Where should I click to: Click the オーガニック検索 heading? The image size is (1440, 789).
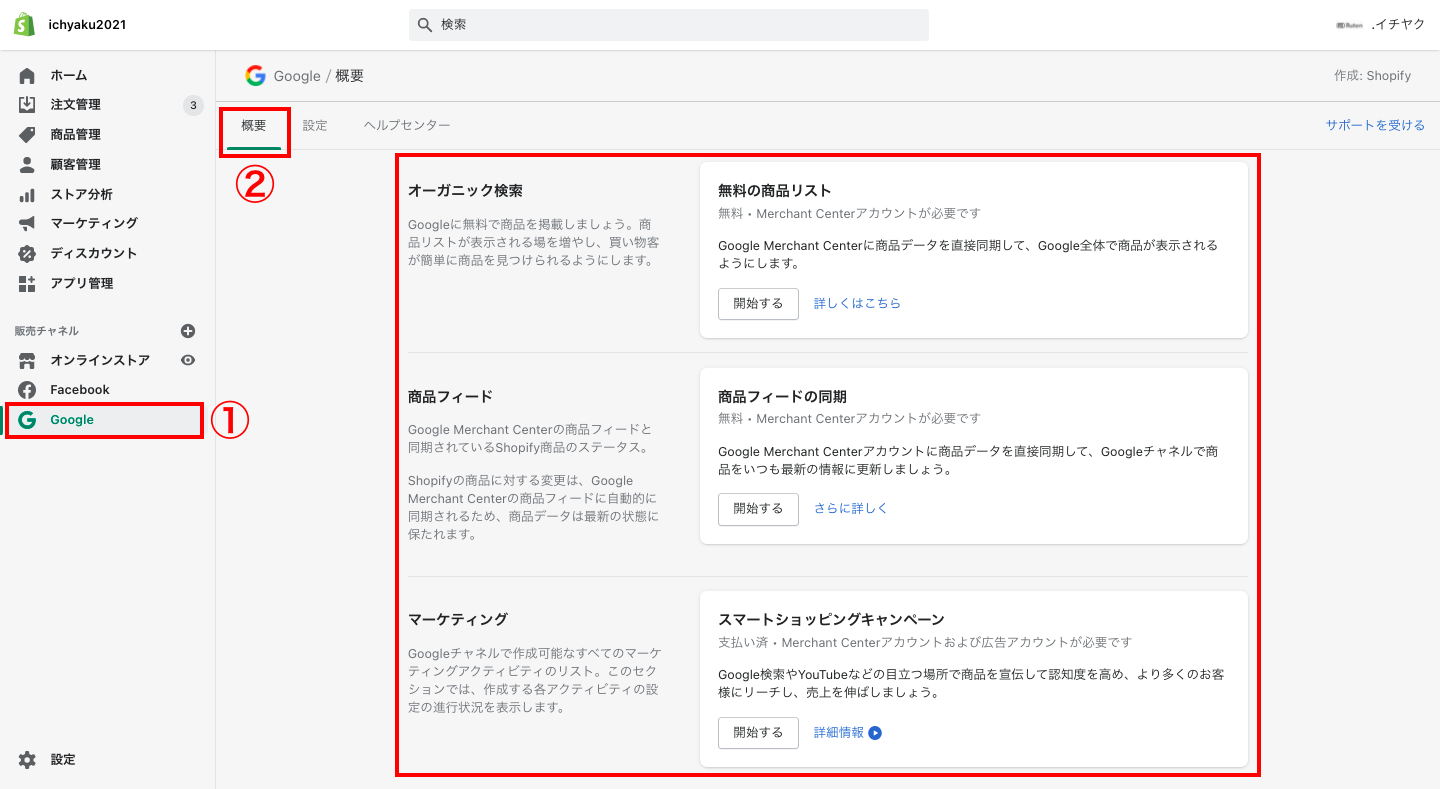[x=465, y=190]
